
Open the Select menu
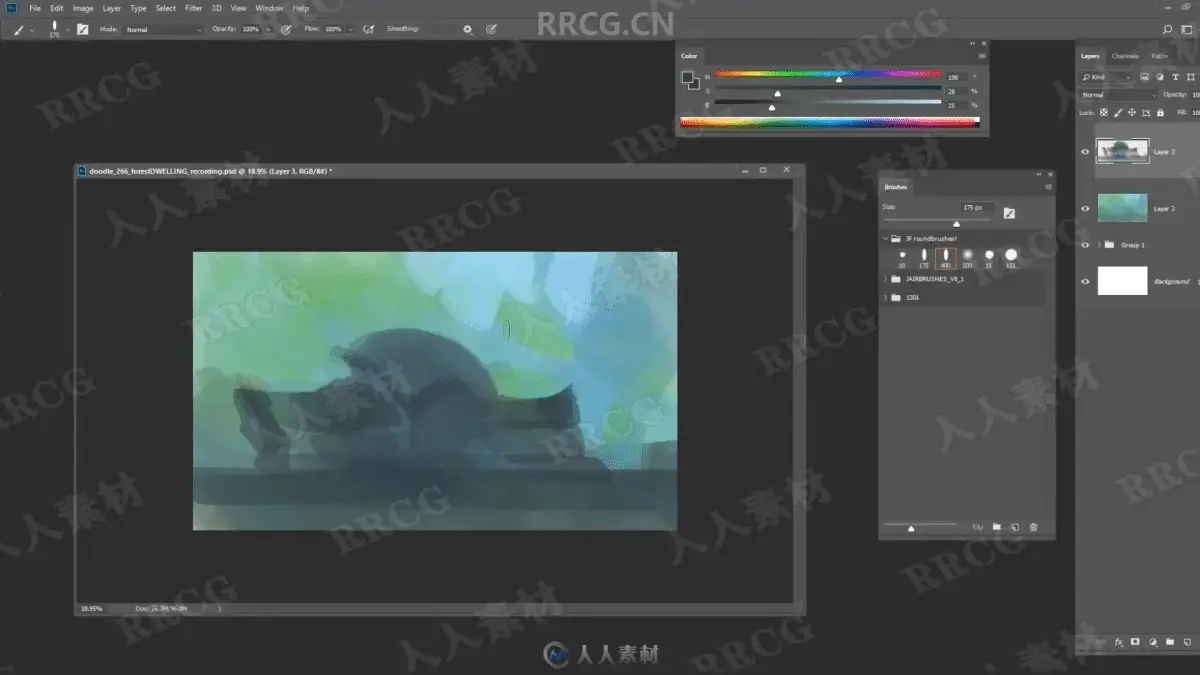(166, 8)
